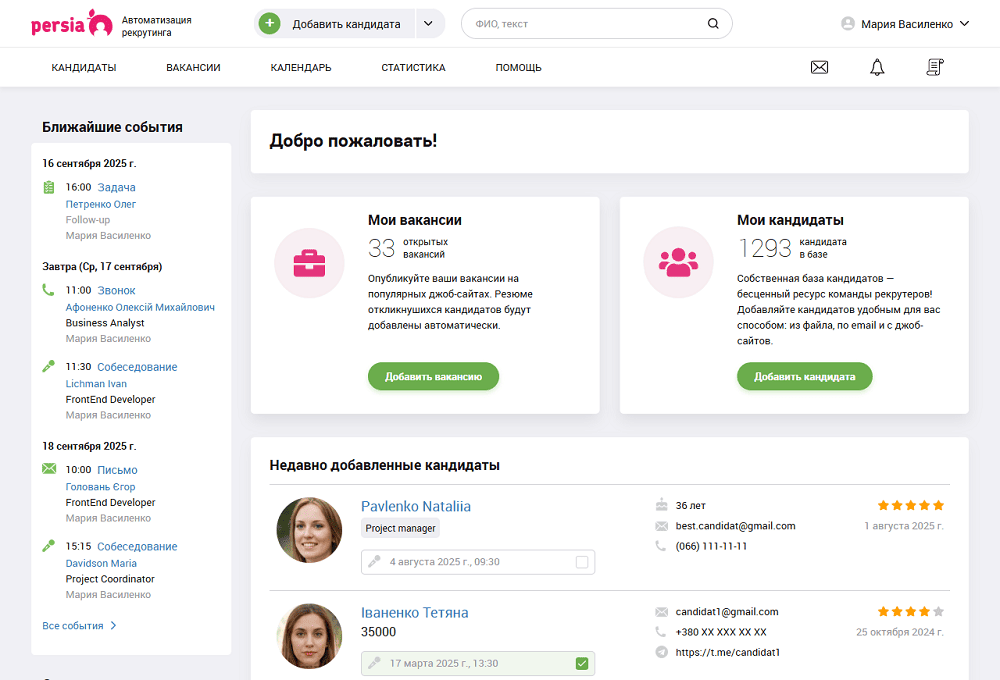The height and width of the screenshot is (680, 1000).
Task: Click the search magnifier in the search bar
Action: [713, 22]
